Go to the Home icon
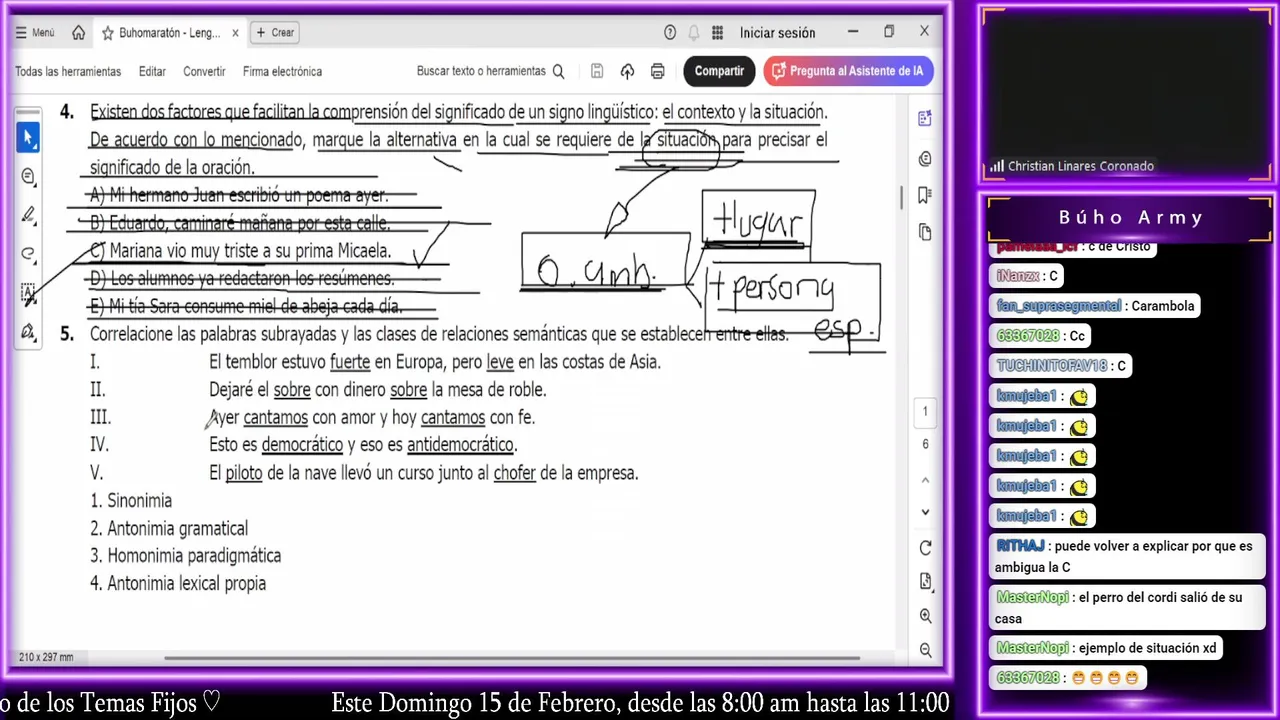 [78, 33]
